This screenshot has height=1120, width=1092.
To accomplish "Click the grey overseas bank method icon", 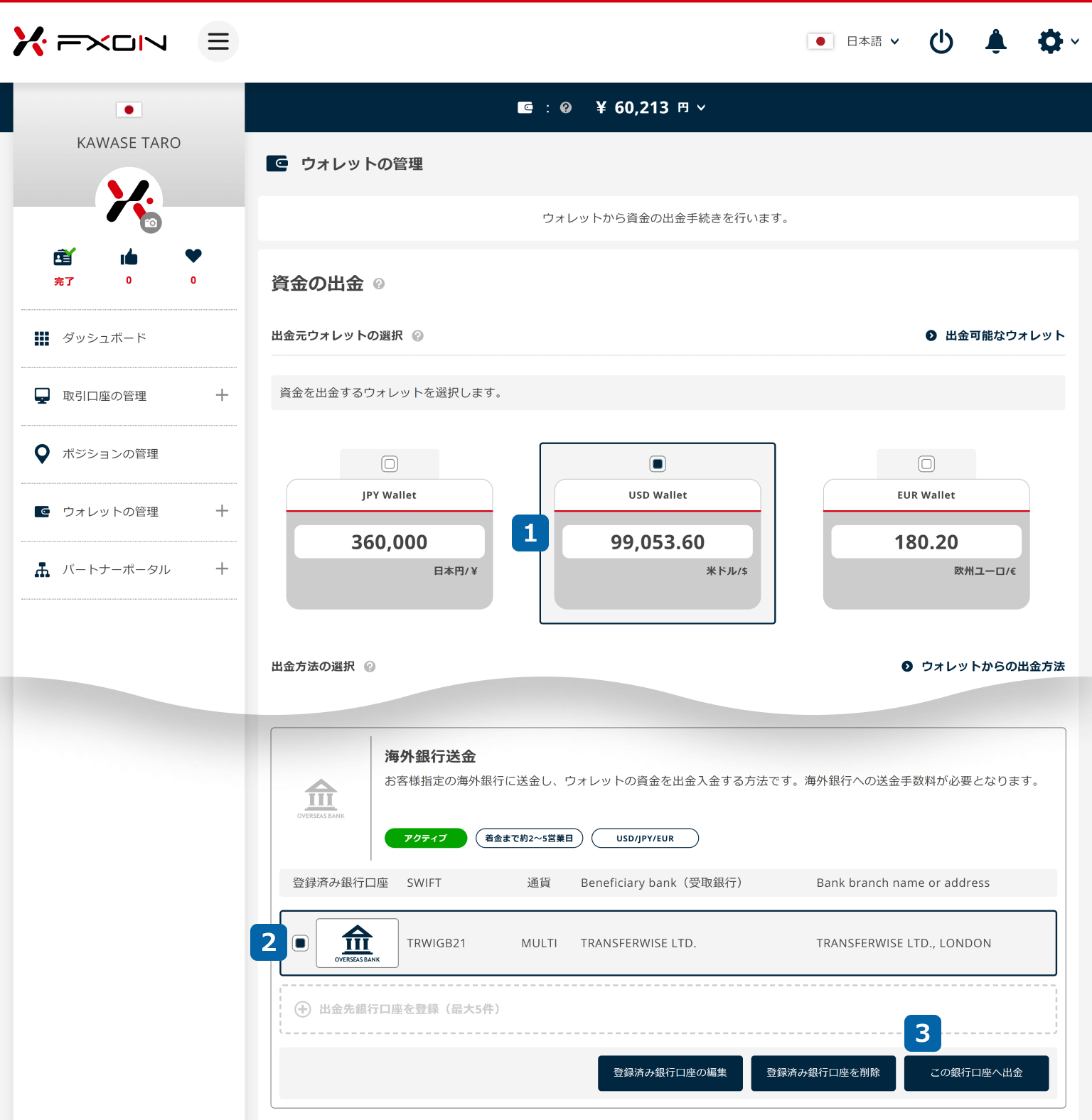I will pyautogui.click(x=321, y=799).
